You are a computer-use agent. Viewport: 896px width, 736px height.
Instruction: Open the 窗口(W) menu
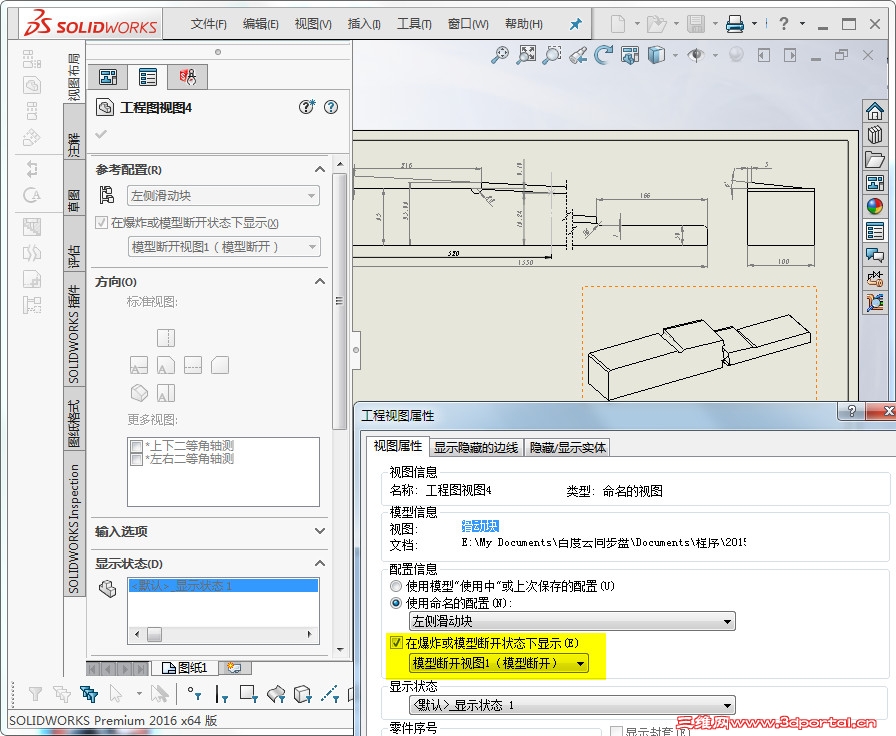click(468, 24)
